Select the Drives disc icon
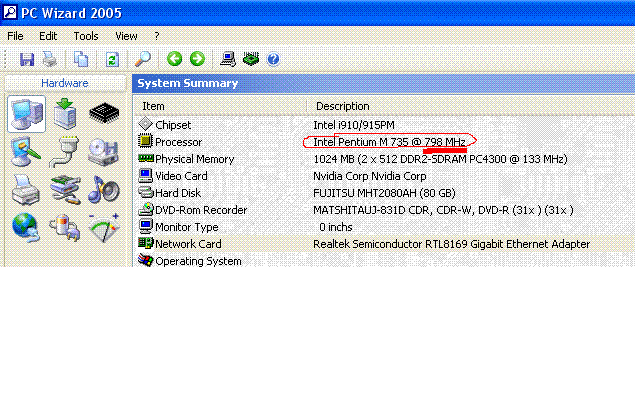Image resolution: width=640 pixels, height=400 pixels. (x=103, y=152)
